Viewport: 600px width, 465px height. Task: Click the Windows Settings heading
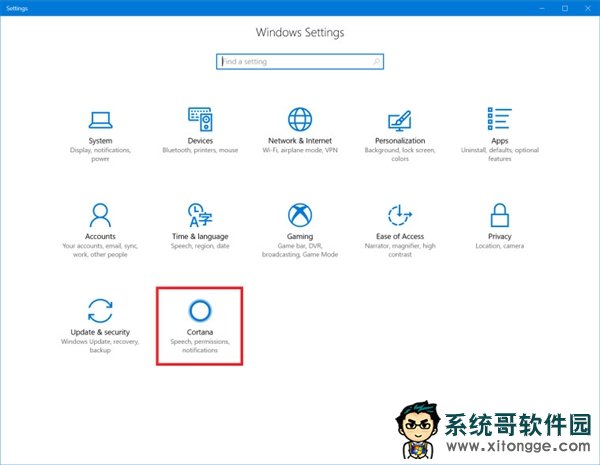(300, 33)
